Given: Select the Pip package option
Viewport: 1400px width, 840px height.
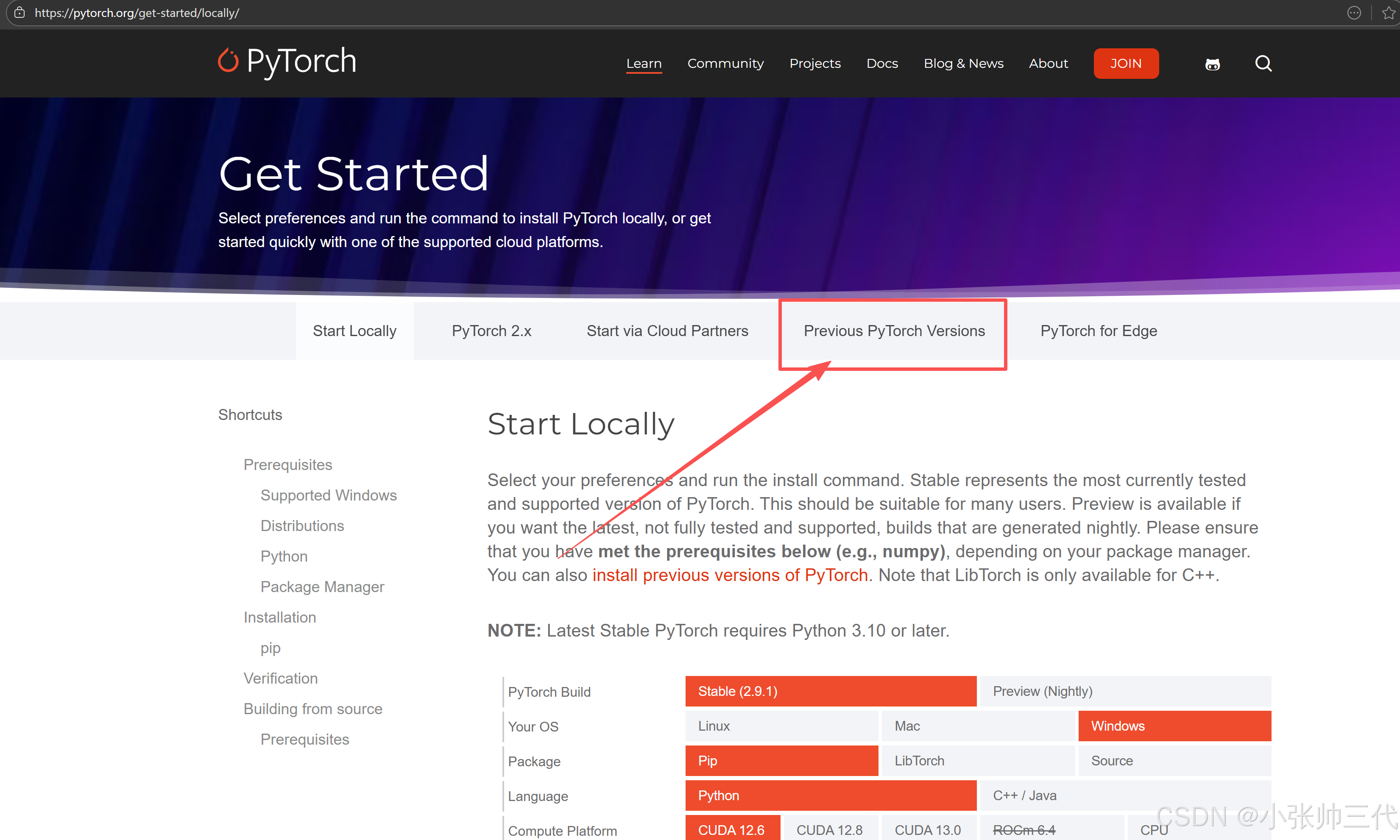Looking at the screenshot, I should (781, 761).
